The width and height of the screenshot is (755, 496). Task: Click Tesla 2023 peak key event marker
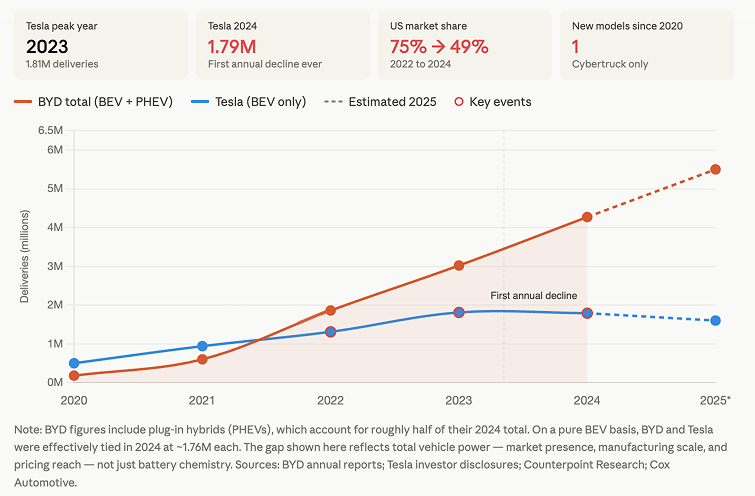(x=459, y=313)
